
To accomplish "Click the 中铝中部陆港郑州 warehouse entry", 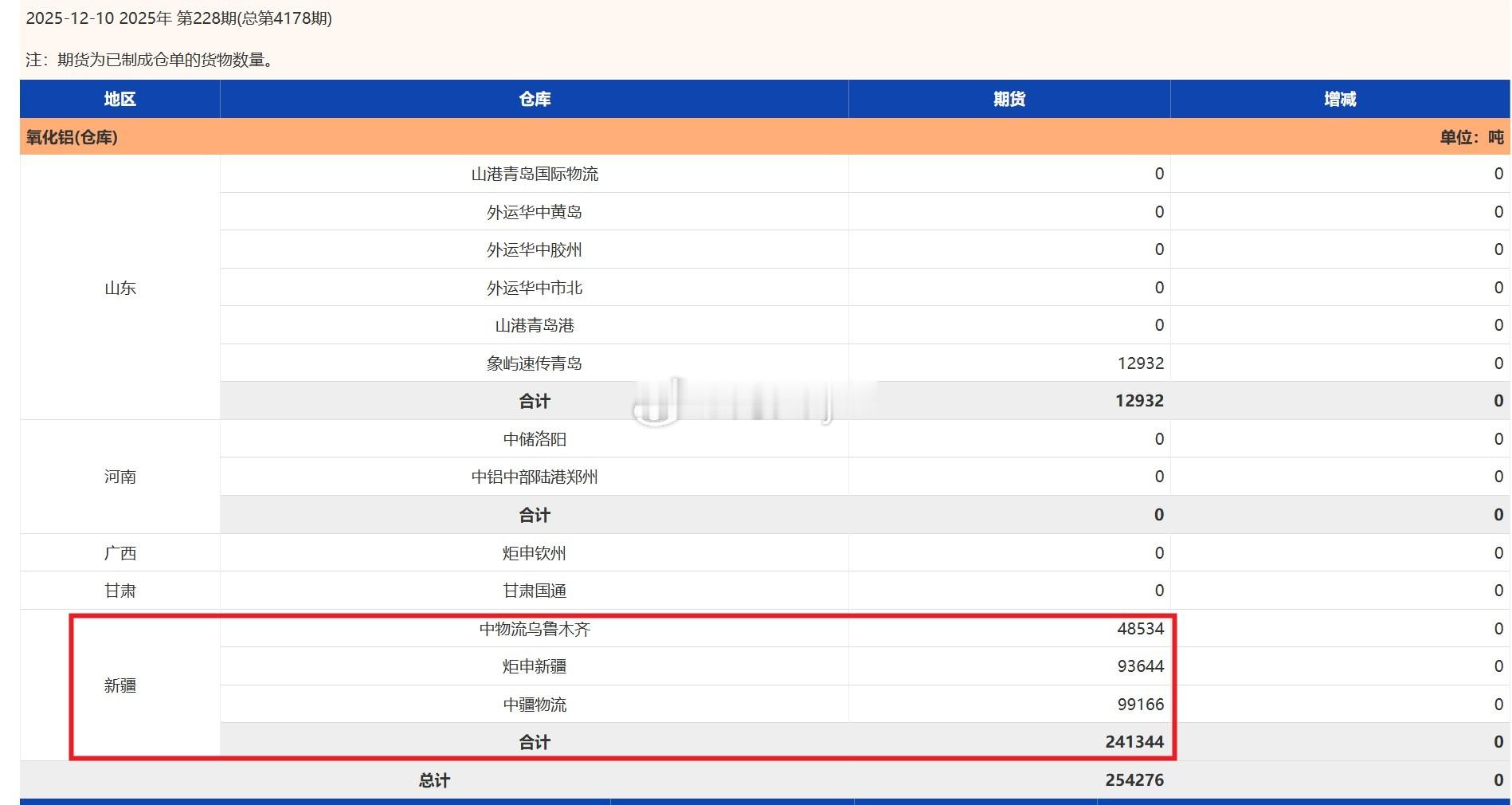I will coord(535,477).
